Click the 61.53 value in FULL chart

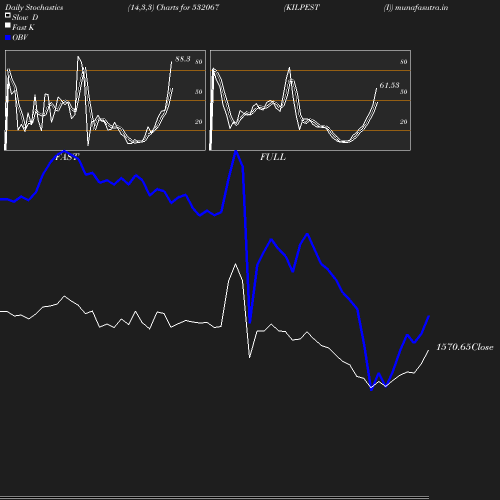click(389, 85)
